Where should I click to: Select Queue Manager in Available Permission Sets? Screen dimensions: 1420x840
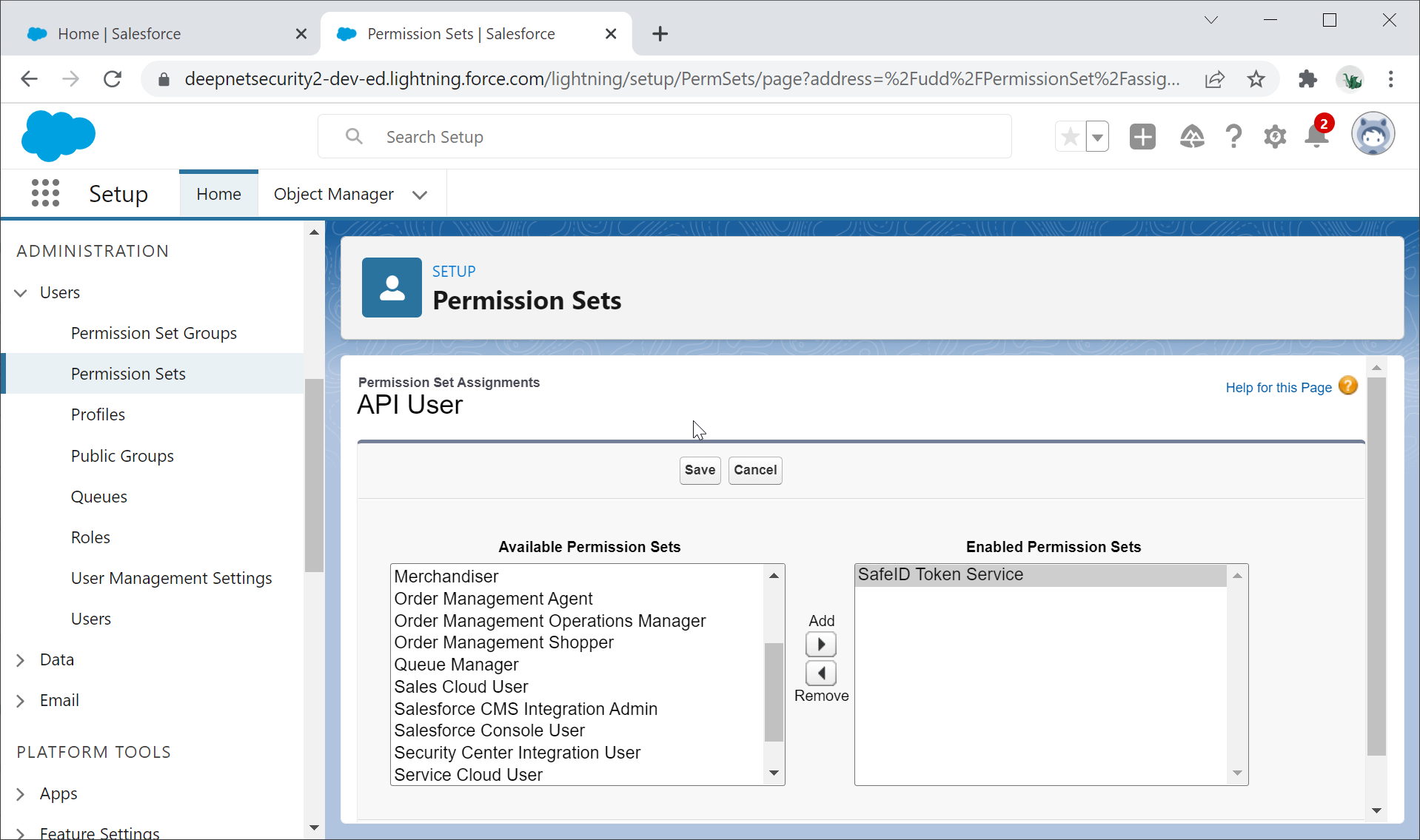[x=456, y=665]
